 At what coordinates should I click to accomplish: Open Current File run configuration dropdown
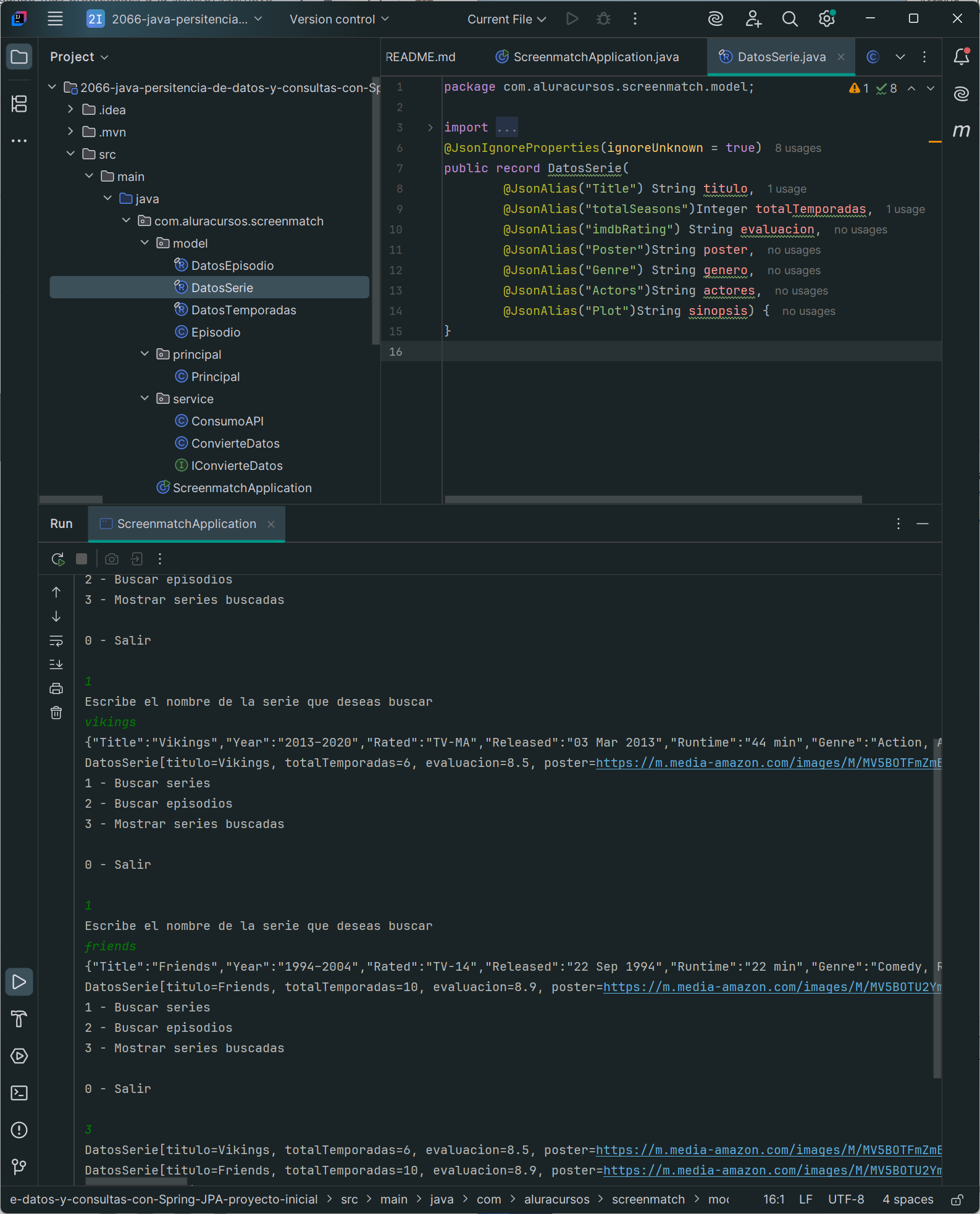tap(506, 19)
